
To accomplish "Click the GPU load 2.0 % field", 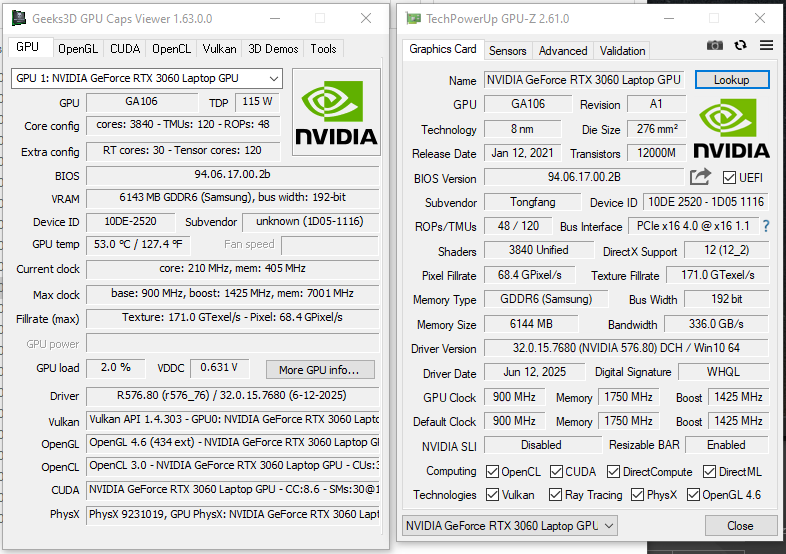I will pyautogui.click(x=116, y=368).
